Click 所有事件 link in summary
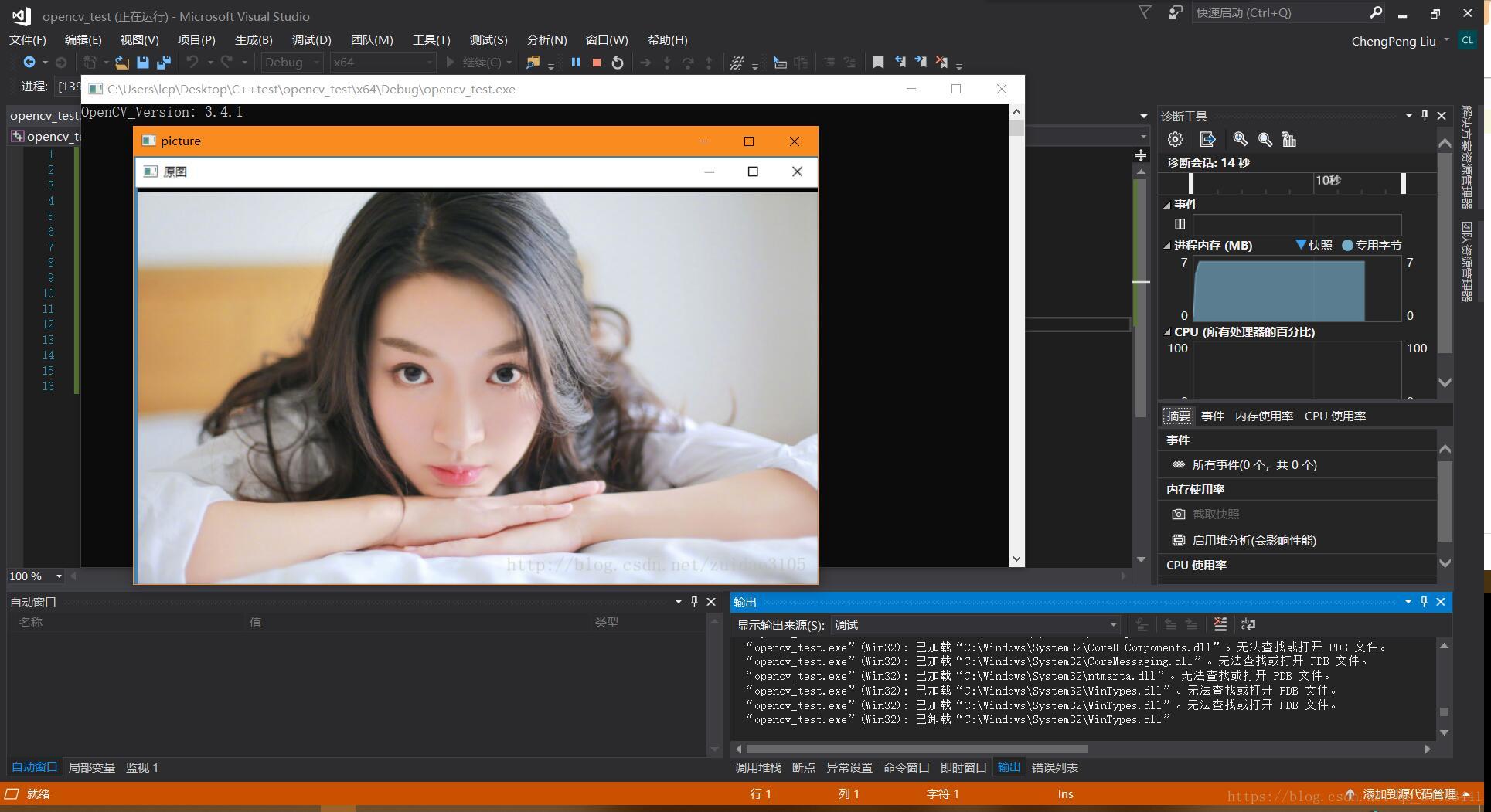 point(1254,465)
